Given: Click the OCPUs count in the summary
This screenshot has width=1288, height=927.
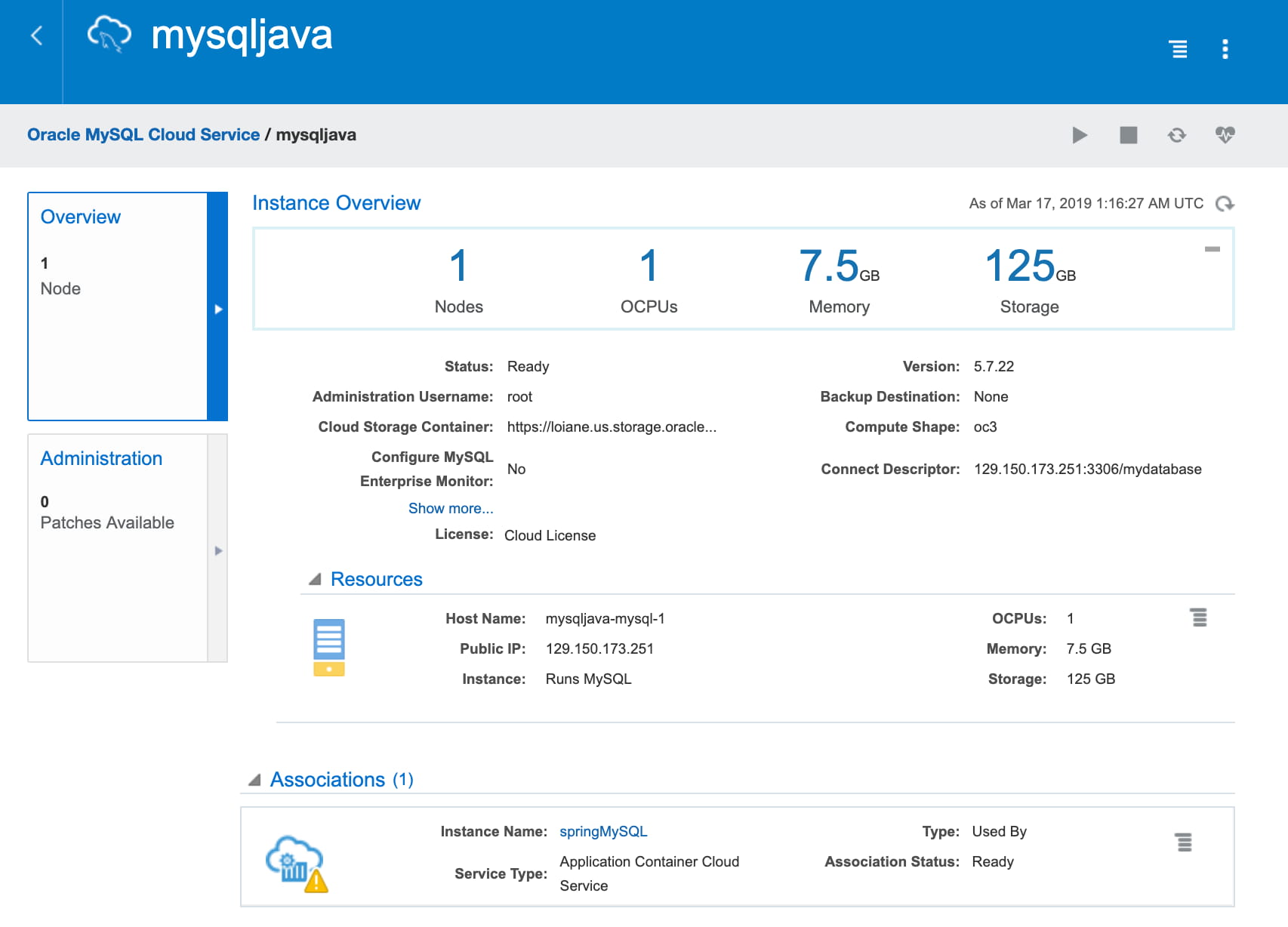Looking at the screenshot, I should click(x=649, y=279).
